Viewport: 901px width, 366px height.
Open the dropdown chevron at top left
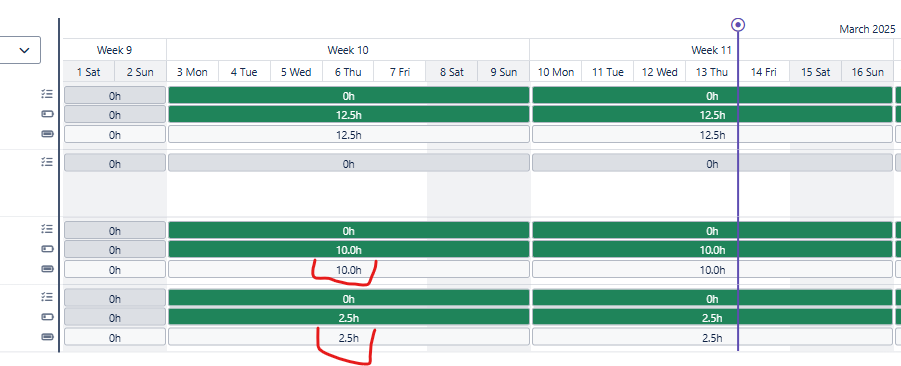pos(24,50)
